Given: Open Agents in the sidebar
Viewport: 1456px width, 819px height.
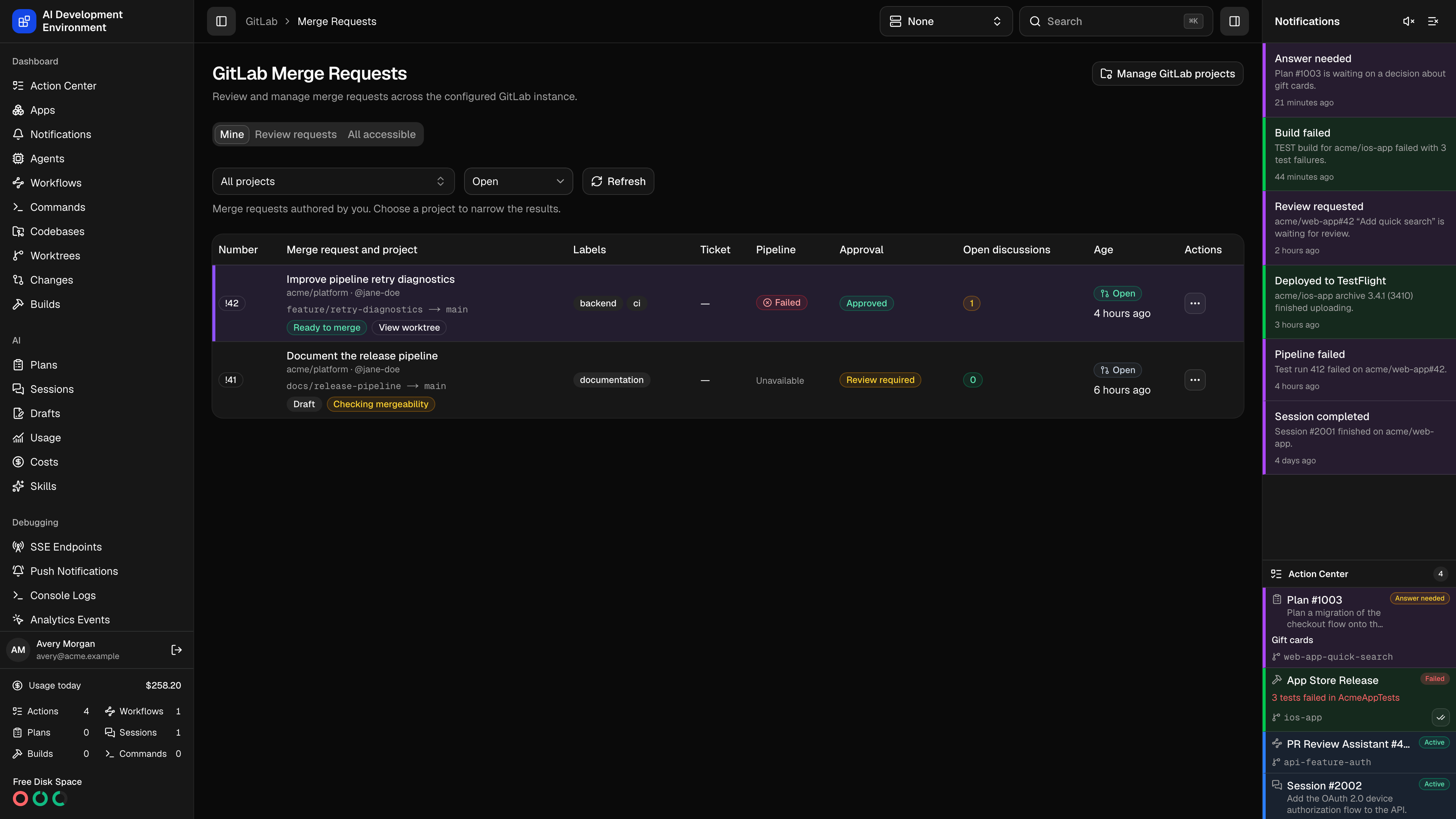Looking at the screenshot, I should 97,159.
